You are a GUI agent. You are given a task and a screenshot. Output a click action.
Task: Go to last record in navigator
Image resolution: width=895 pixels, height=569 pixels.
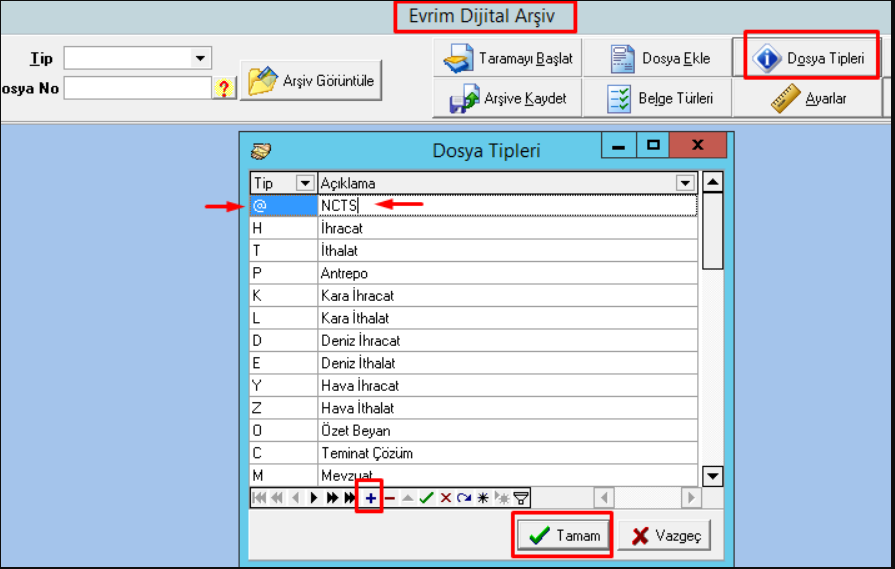pos(349,498)
